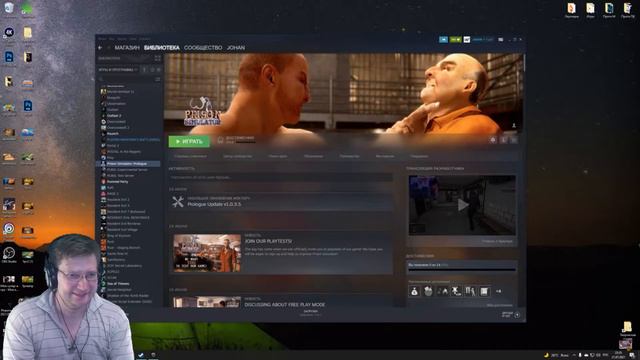Open Мастерская link
Viewport: 640px width, 360px height.
(x=385, y=156)
